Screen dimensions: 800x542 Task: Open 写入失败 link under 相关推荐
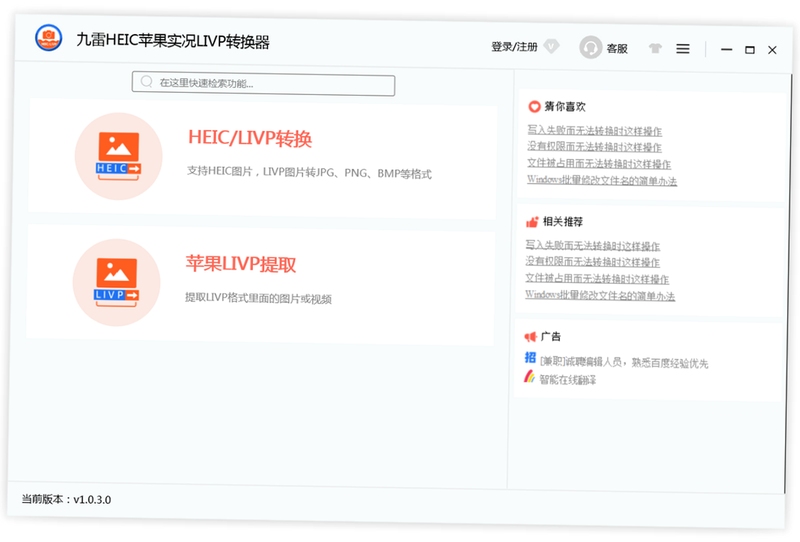593,245
